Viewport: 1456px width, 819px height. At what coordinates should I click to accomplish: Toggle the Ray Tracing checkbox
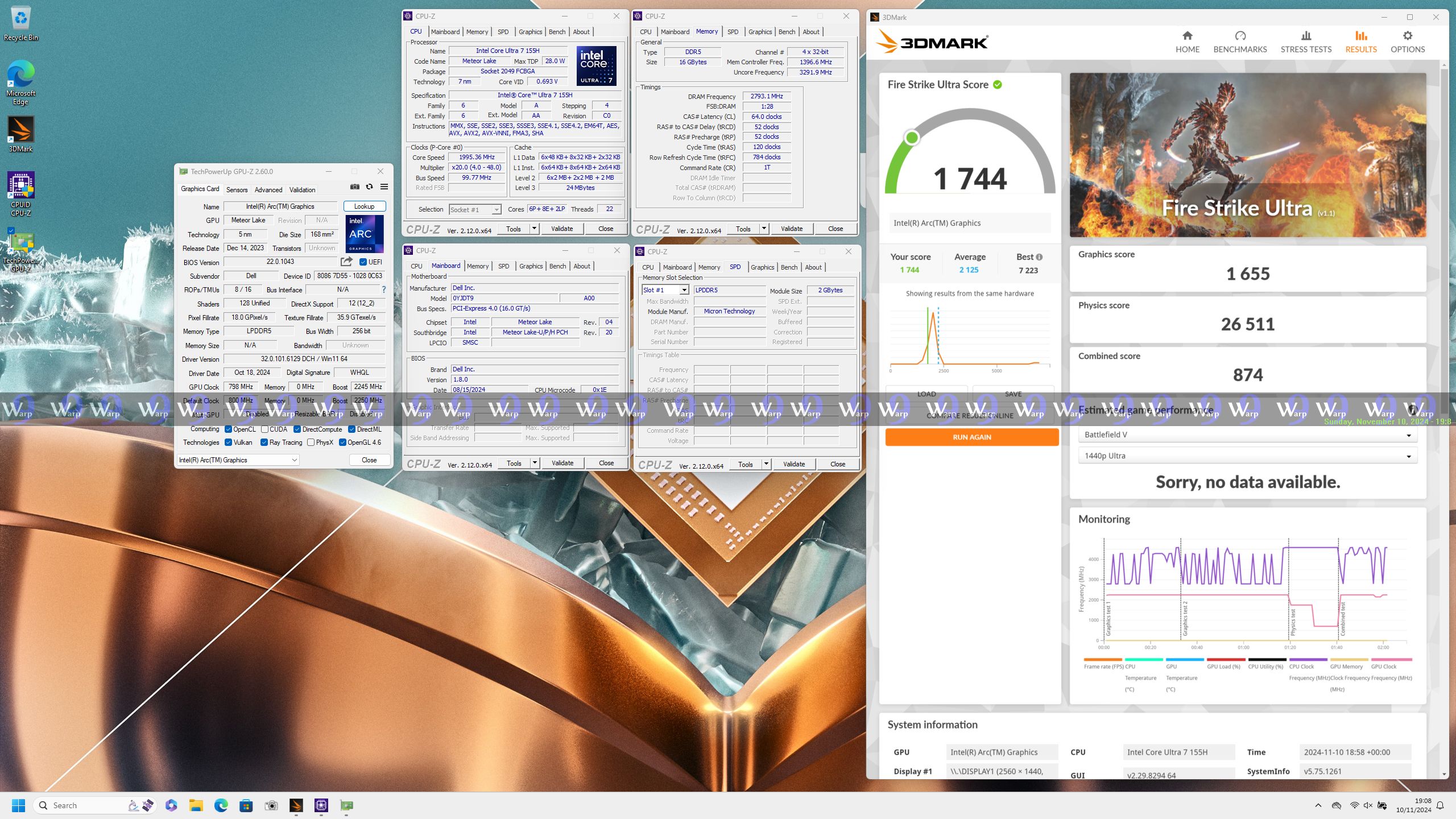264,442
